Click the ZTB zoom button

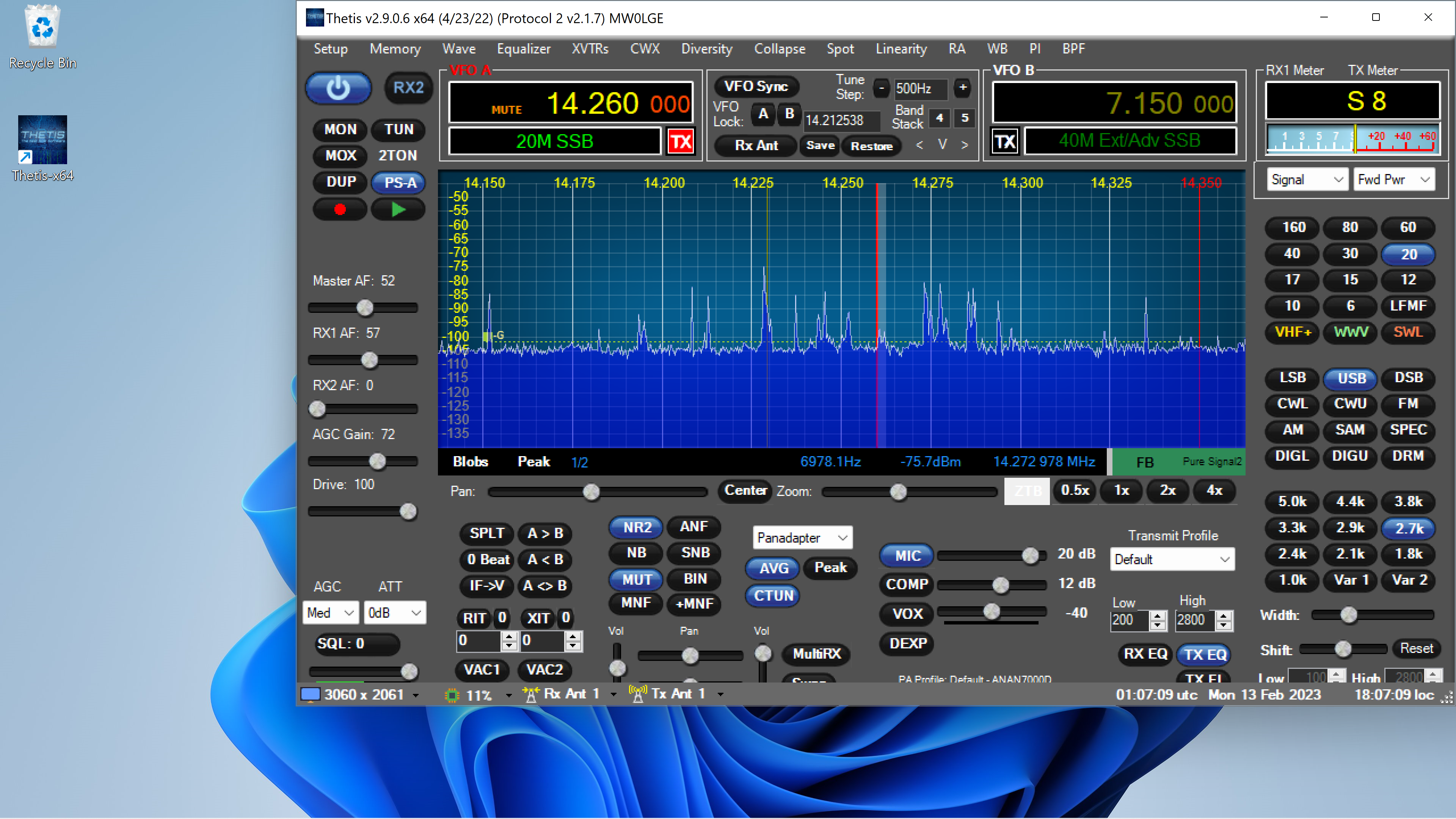coord(1027,491)
